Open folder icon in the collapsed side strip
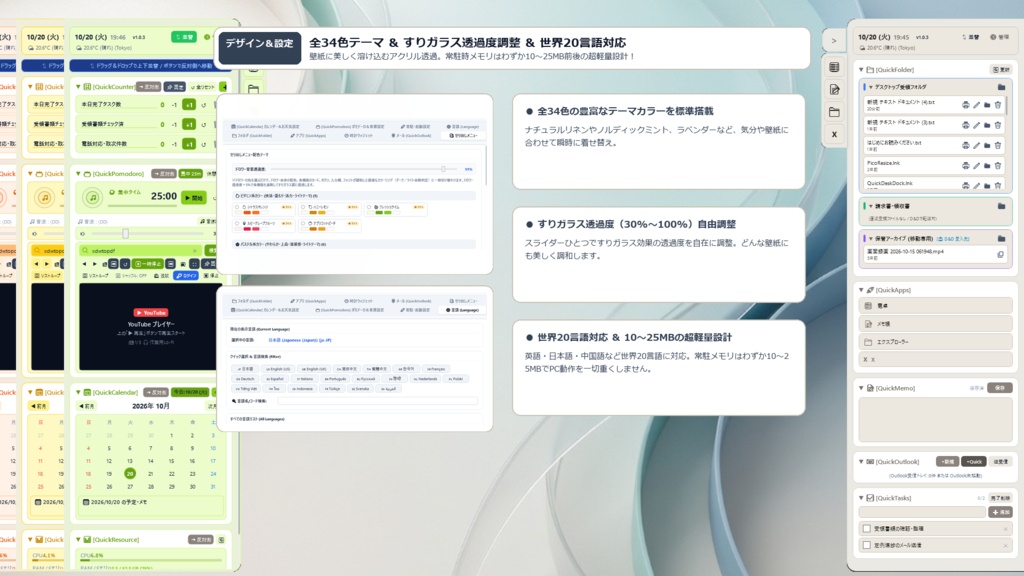This screenshot has height=576, width=1024. 834,112
